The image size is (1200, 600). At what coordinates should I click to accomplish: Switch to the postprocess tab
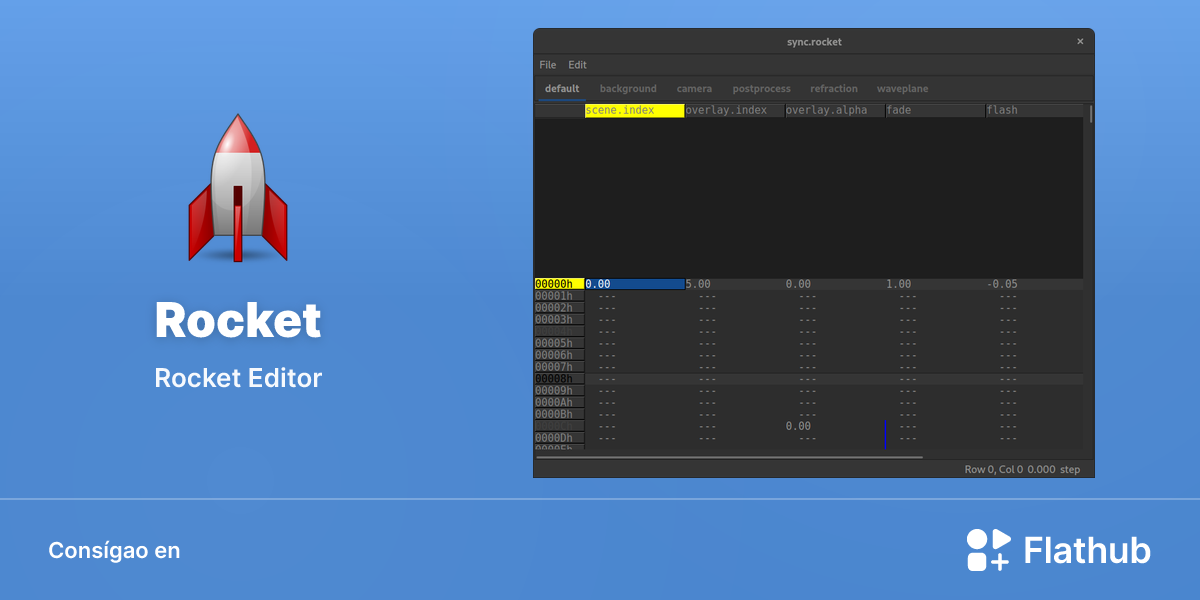click(x=761, y=89)
